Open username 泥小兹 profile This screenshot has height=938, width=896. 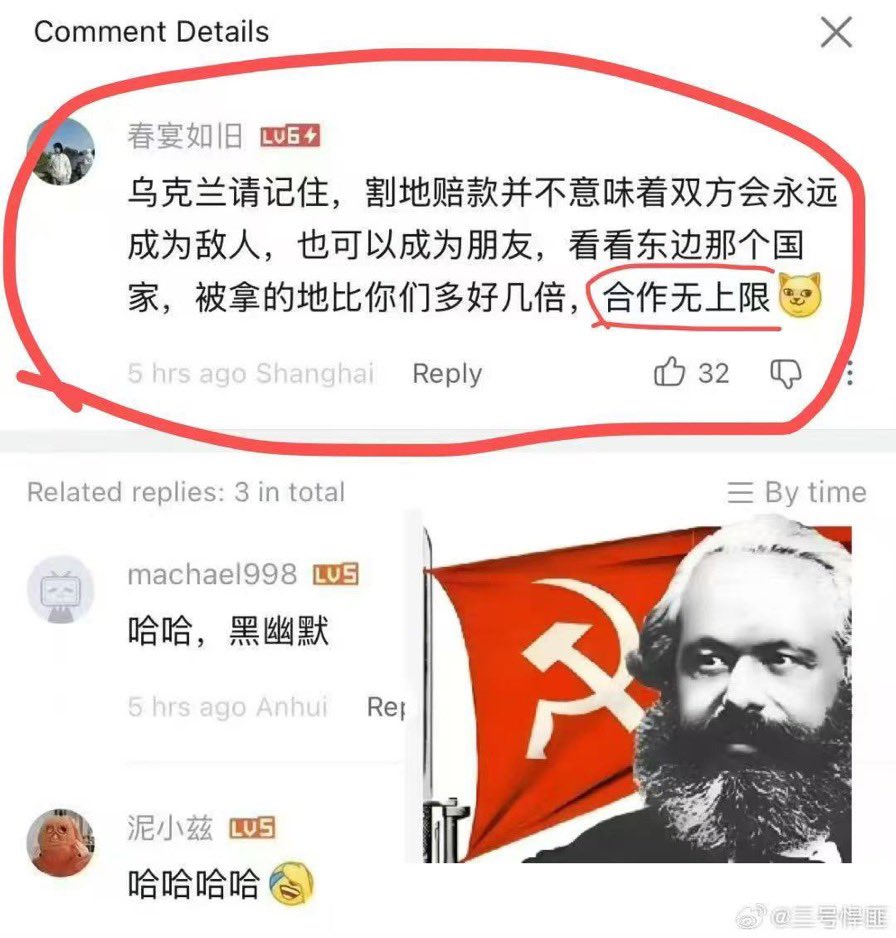[170, 829]
